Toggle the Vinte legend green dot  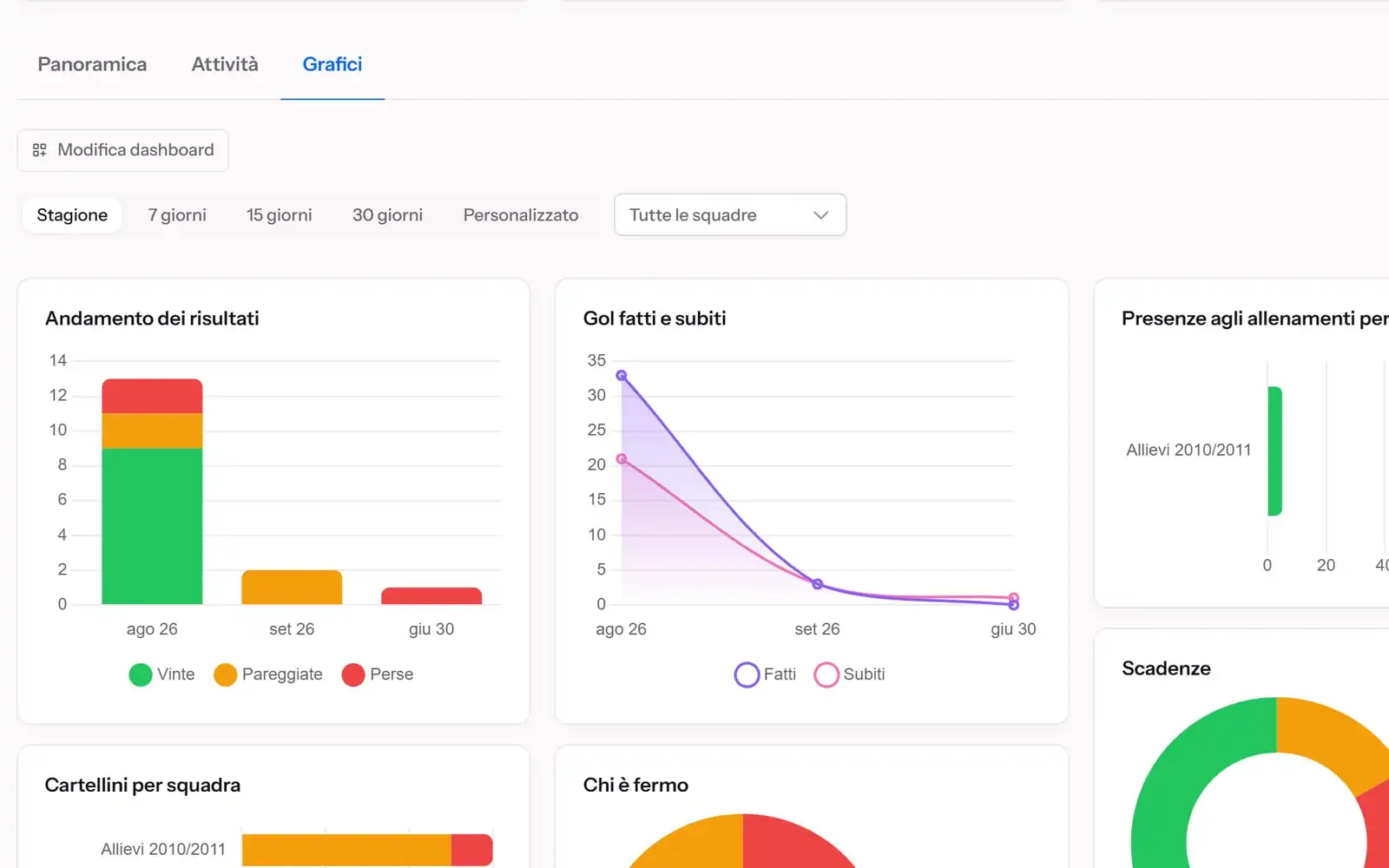140,674
